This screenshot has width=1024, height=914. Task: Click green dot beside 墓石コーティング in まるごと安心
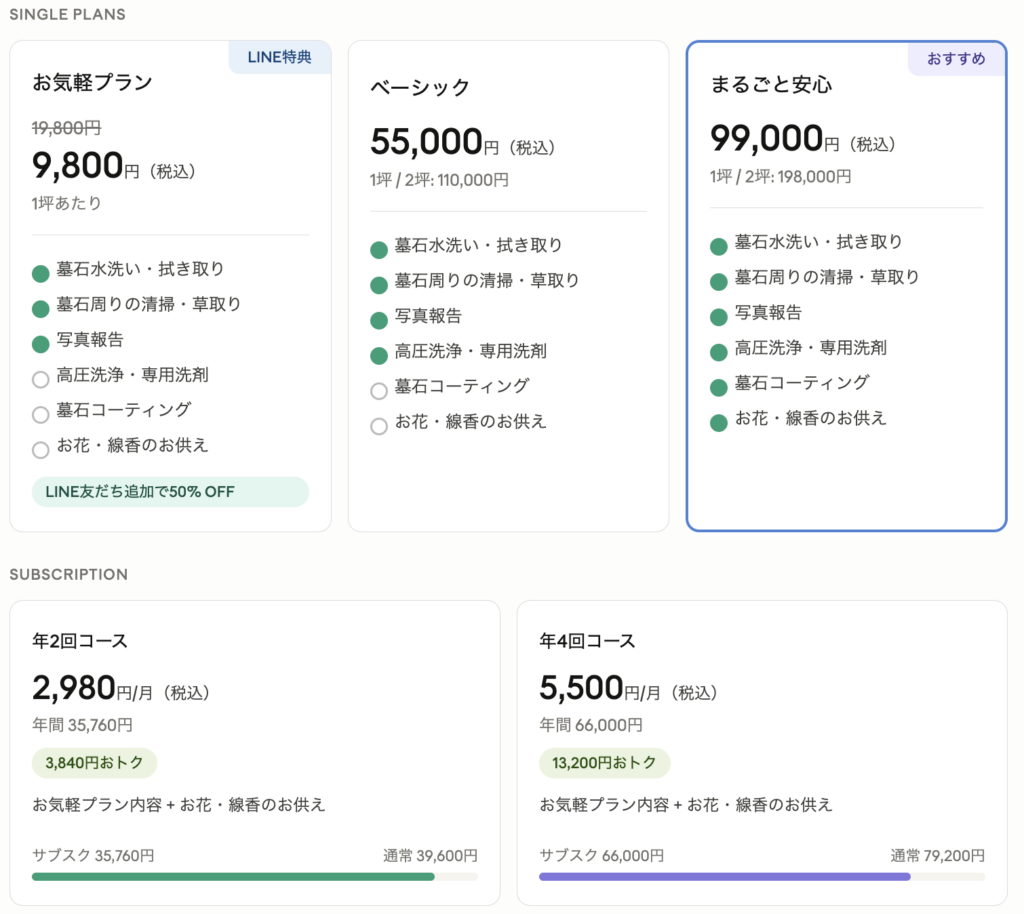coord(718,387)
